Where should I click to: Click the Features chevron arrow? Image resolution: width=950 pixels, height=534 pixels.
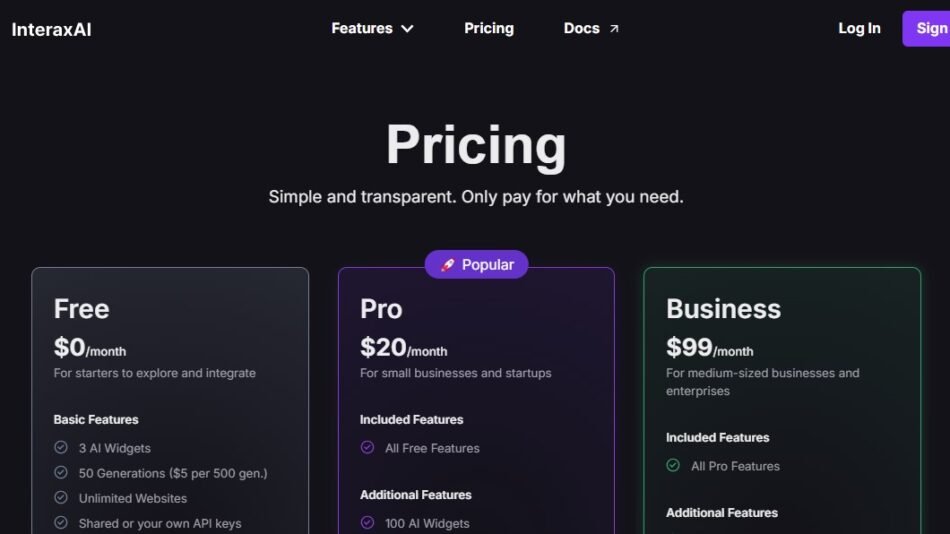click(x=407, y=29)
